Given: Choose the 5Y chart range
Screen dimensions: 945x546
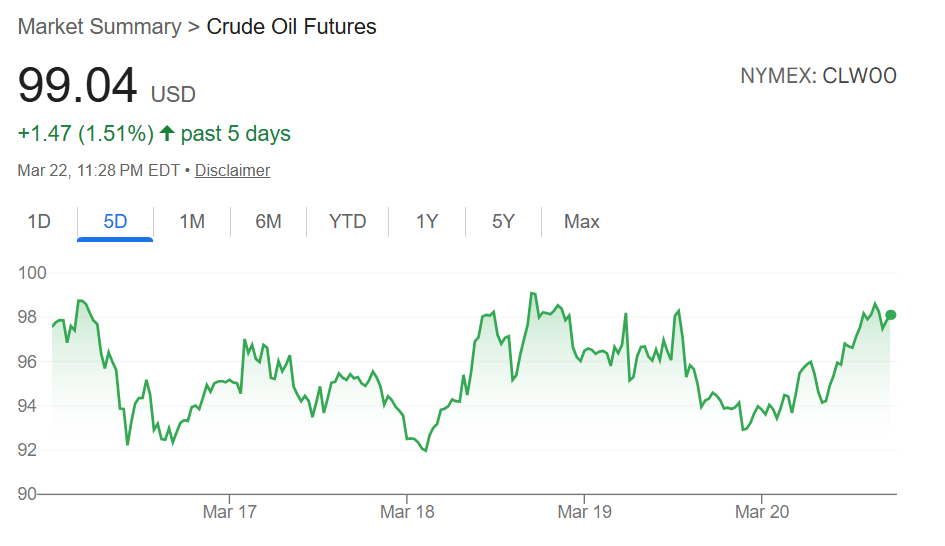Looking at the screenshot, I should pos(503,222).
